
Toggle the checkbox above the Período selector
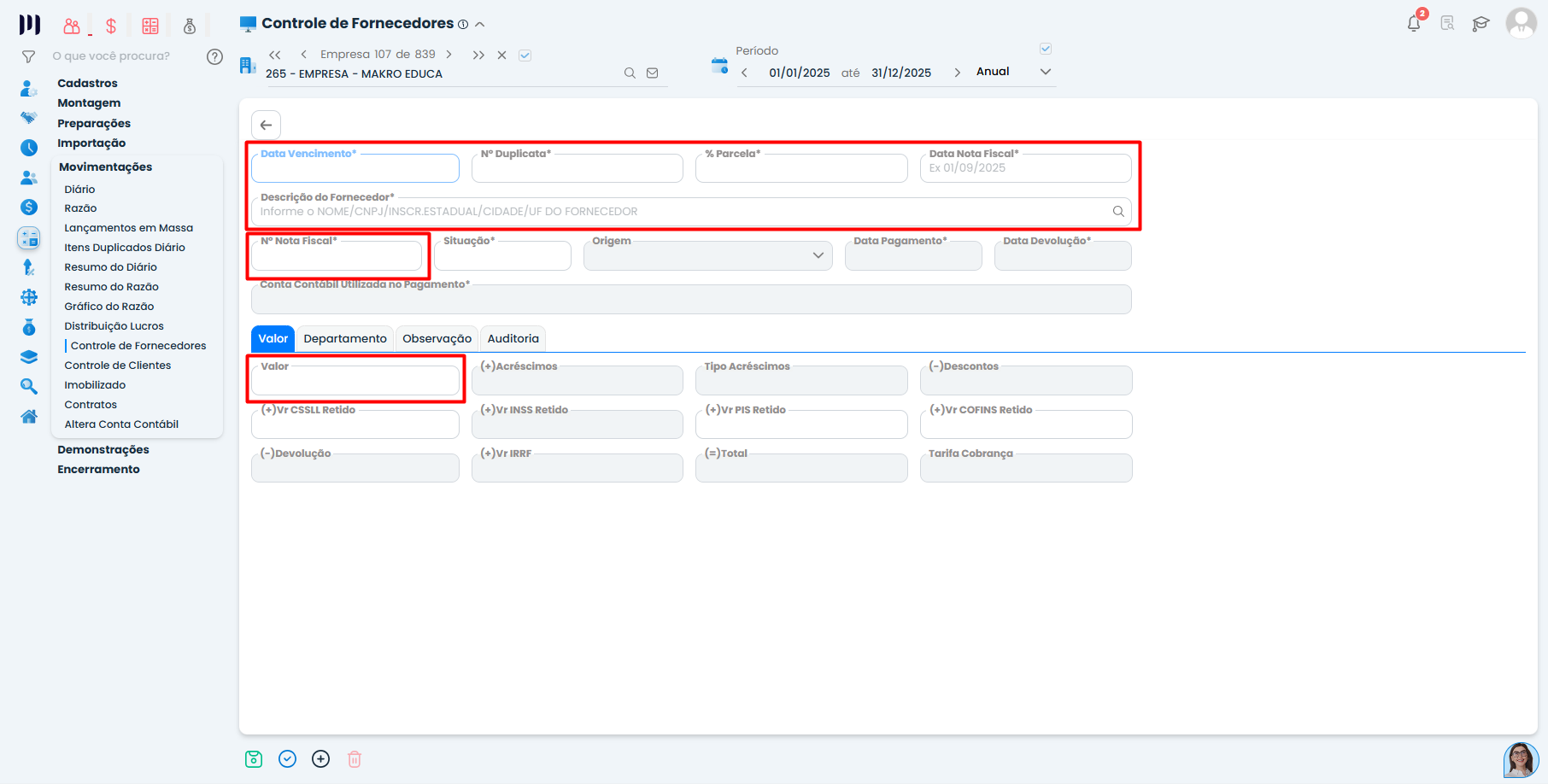coord(1046,49)
